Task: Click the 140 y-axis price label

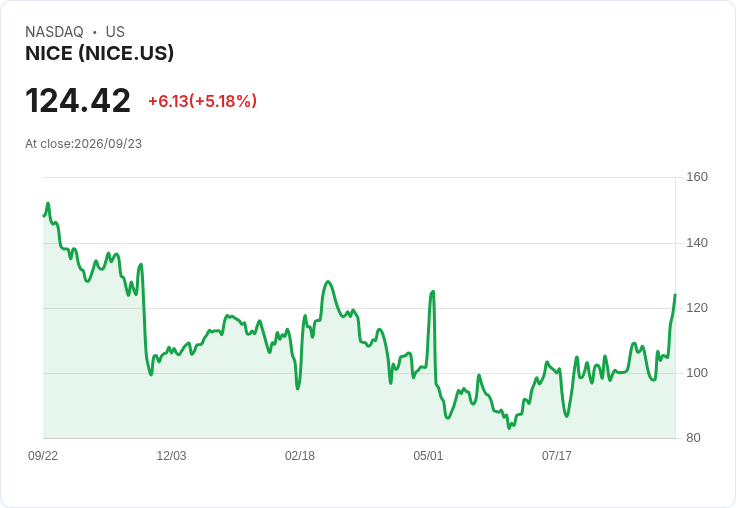Action: tap(697, 243)
